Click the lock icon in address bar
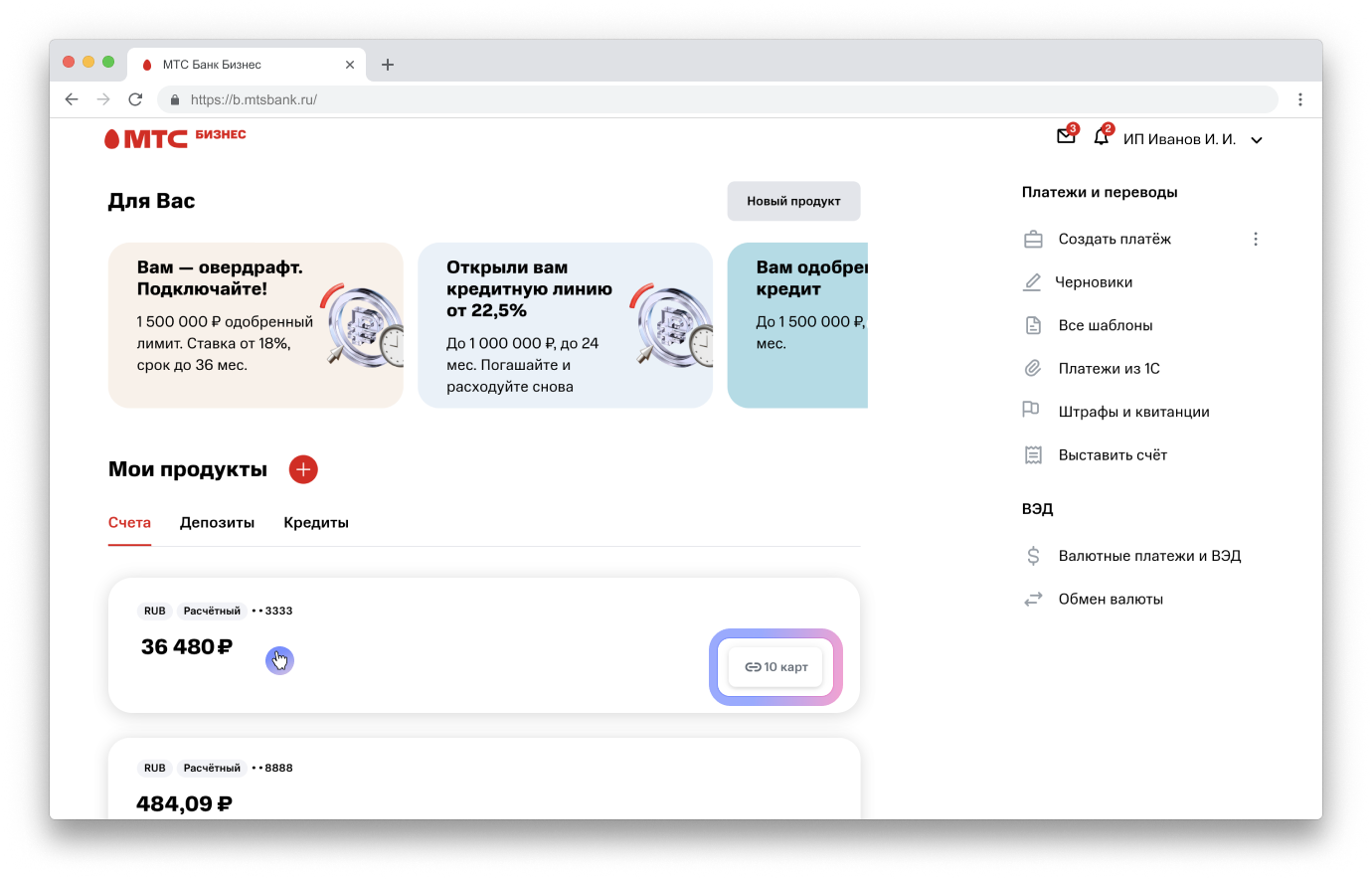The height and width of the screenshot is (879, 1372). pyautogui.click(x=175, y=99)
